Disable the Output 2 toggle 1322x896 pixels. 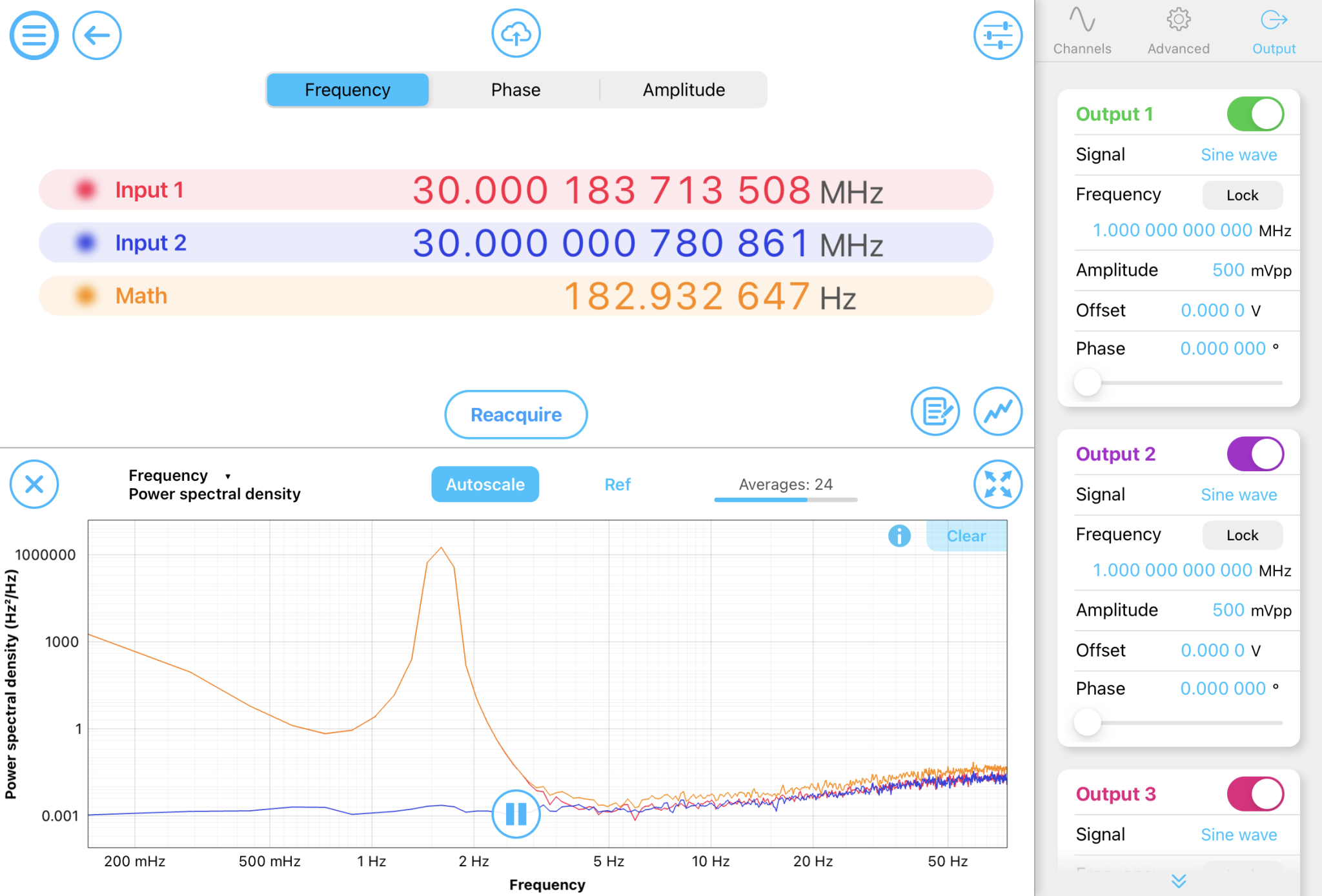pyautogui.click(x=1254, y=454)
